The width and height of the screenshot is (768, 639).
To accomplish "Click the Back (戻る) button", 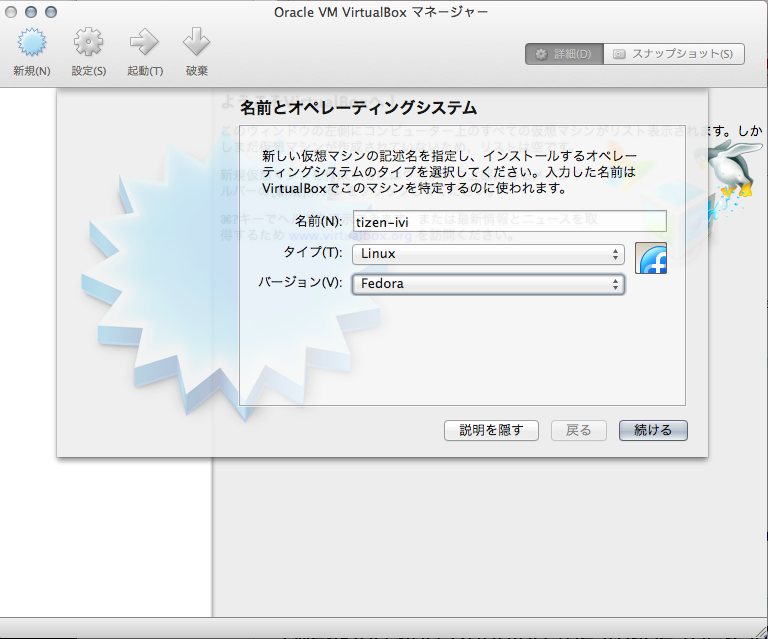I will click(579, 430).
